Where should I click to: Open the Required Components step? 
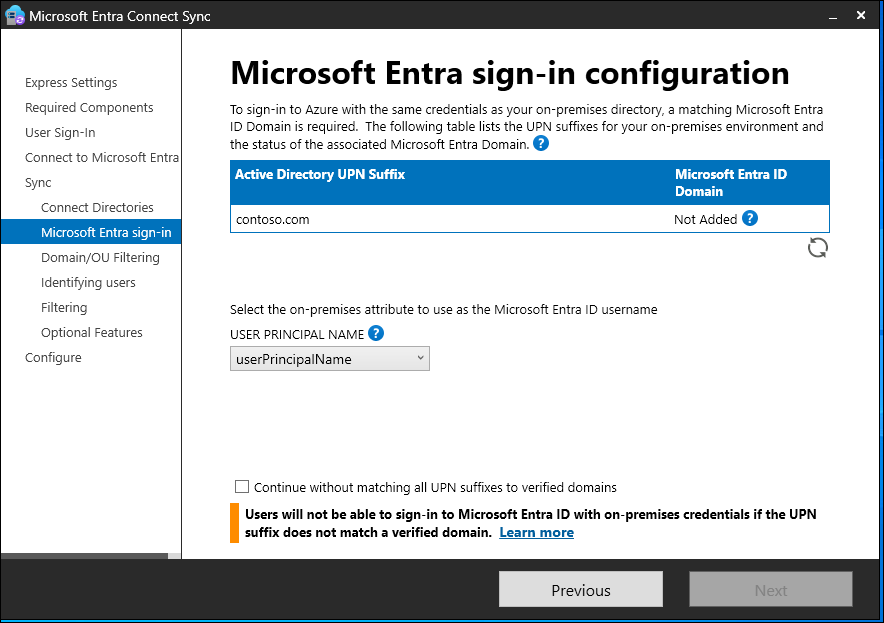[x=89, y=108]
